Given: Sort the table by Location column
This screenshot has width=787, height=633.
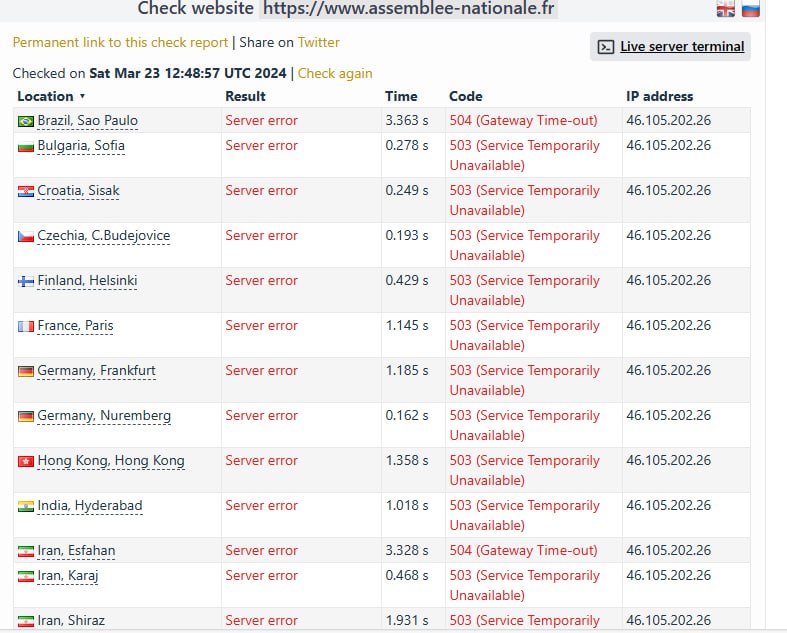Looking at the screenshot, I should pyautogui.click(x=51, y=96).
